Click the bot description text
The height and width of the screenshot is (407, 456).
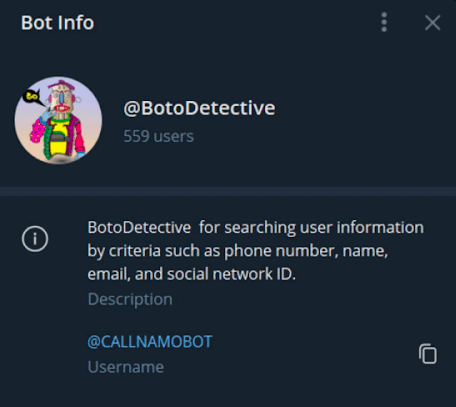(256, 251)
